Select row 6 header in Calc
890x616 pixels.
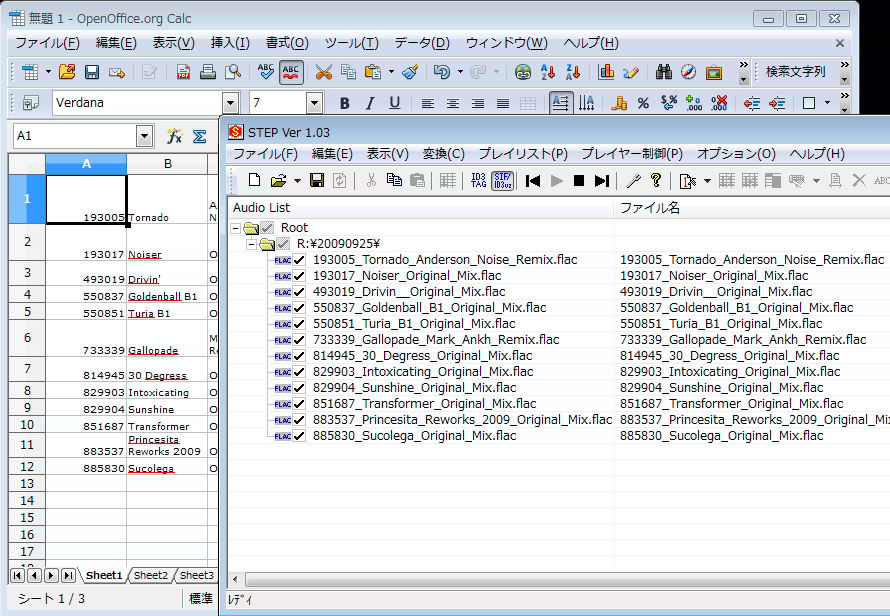click(x=27, y=338)
